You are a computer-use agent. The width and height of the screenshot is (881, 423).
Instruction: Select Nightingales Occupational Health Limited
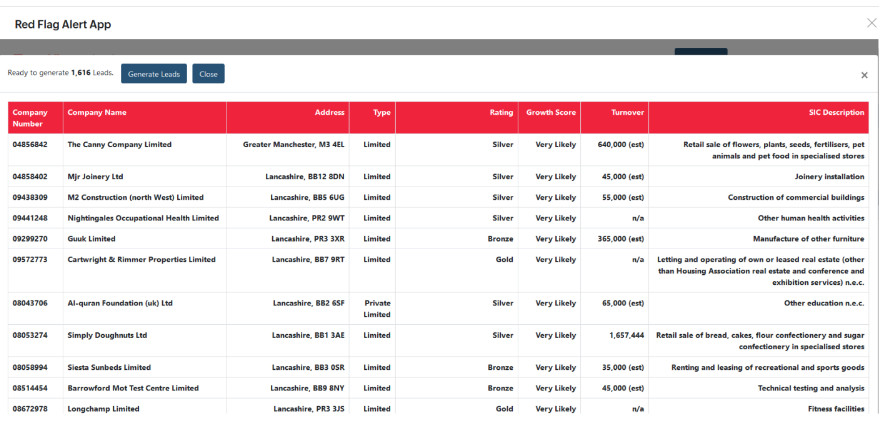tap(143, 218)
